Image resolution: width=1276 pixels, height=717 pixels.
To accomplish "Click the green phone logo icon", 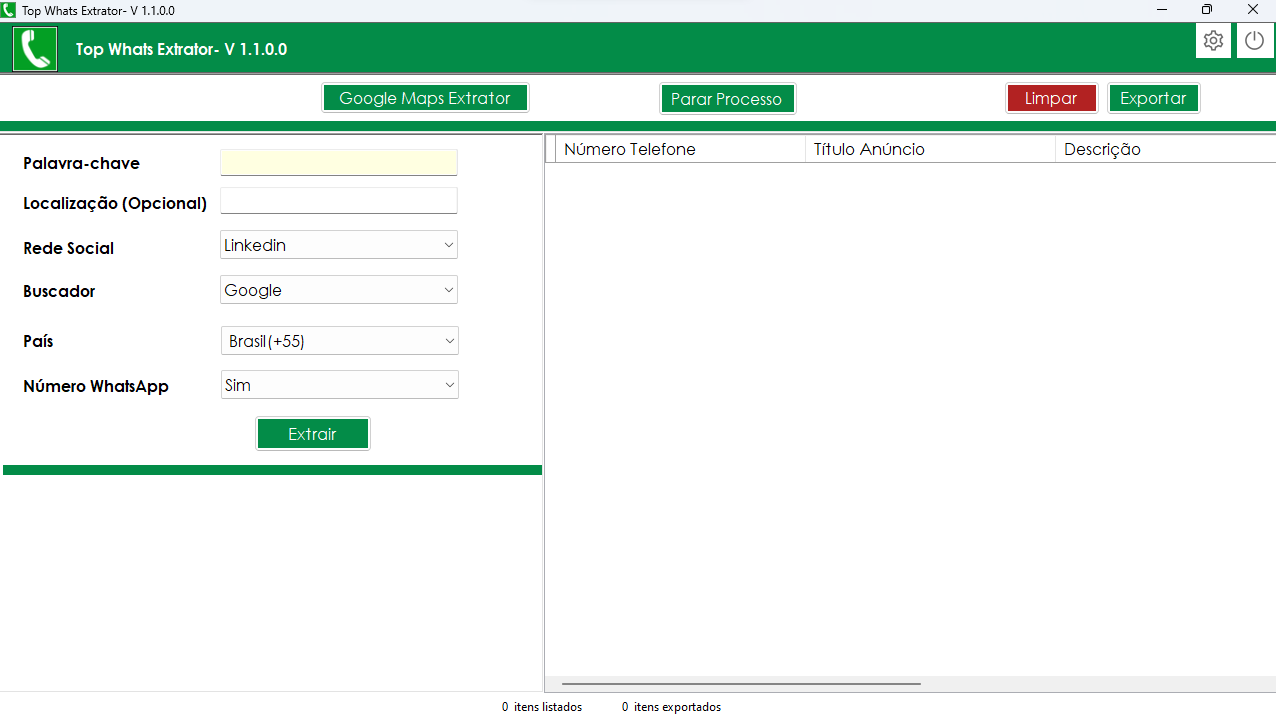I will pos(35,49).
